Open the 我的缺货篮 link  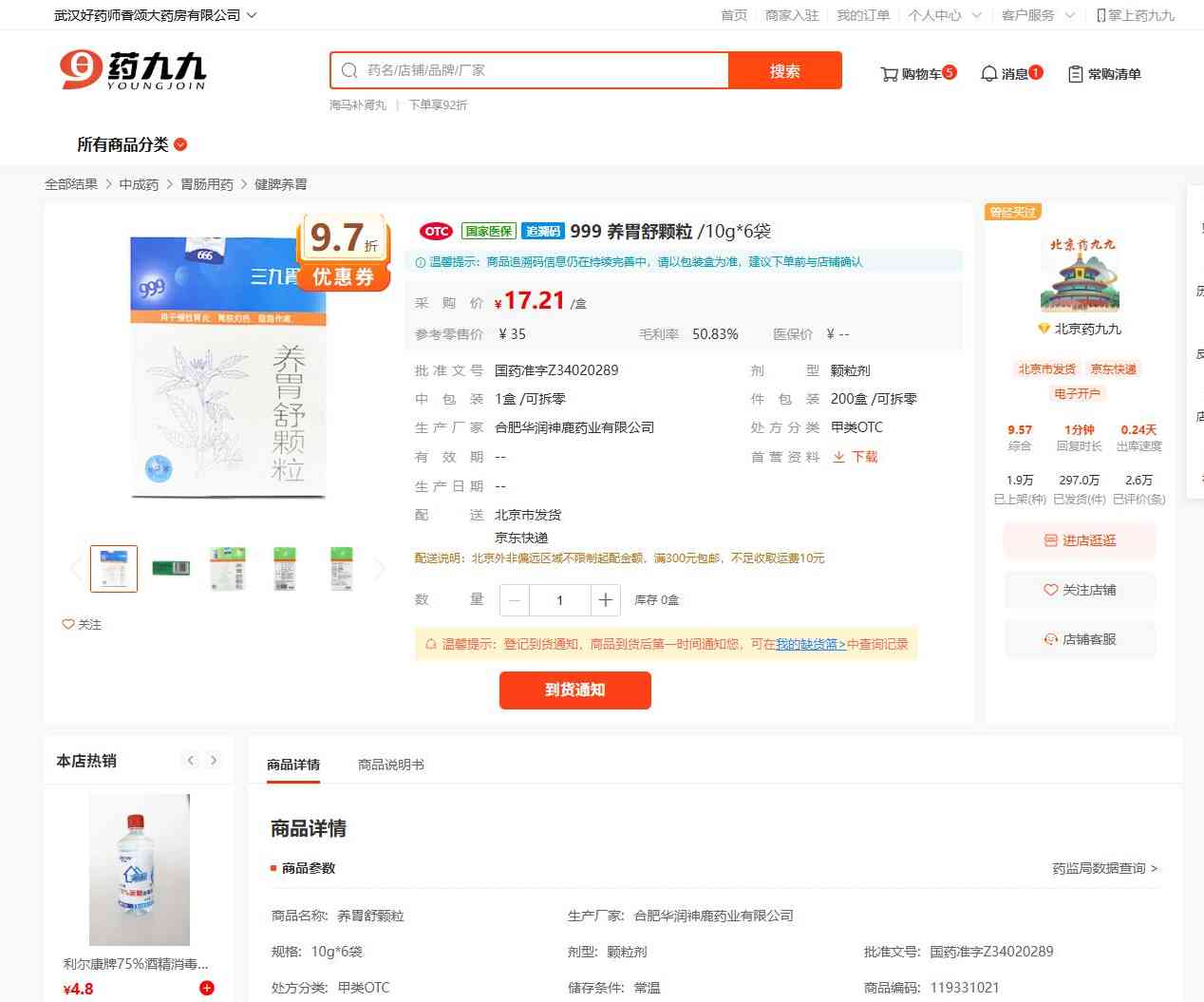[810, 644]
